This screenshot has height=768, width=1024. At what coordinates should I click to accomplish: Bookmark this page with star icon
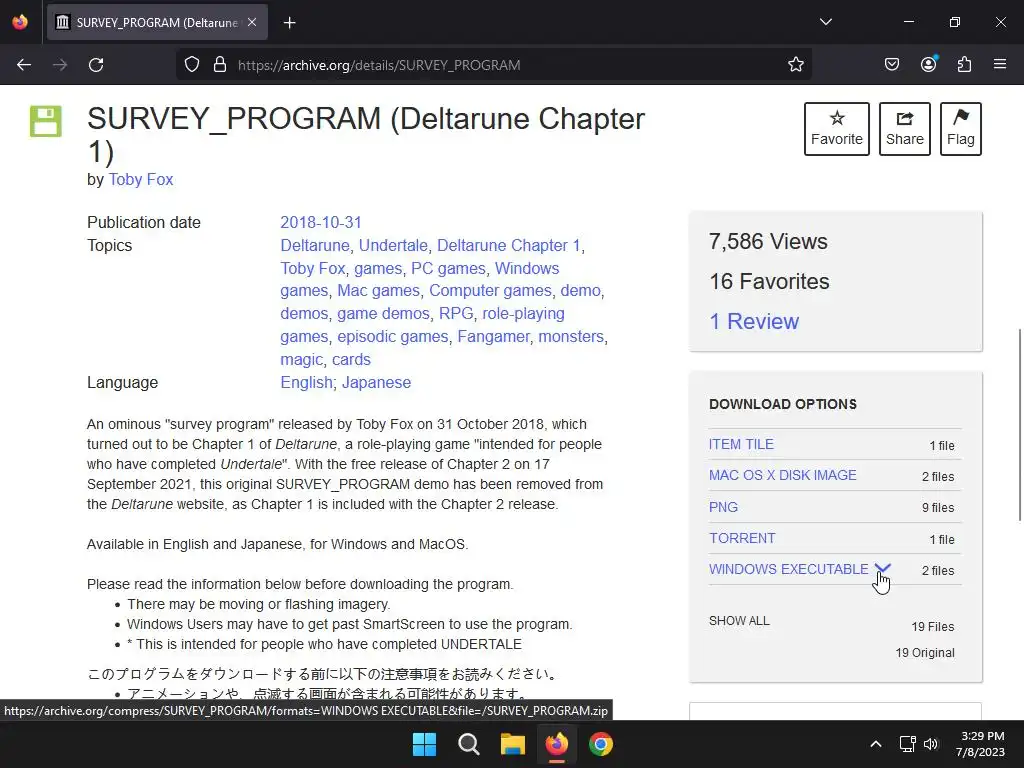click(x=795, y=65)
